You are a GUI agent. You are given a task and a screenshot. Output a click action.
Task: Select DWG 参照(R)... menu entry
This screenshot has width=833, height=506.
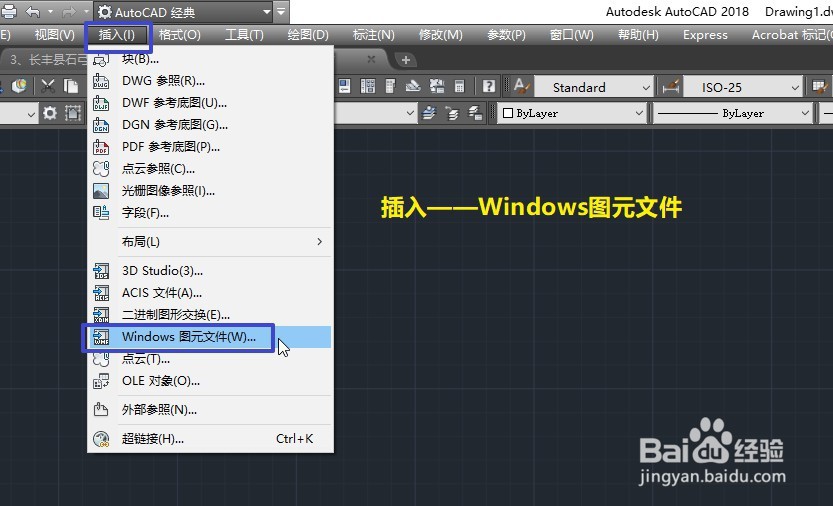pos(210,81)
